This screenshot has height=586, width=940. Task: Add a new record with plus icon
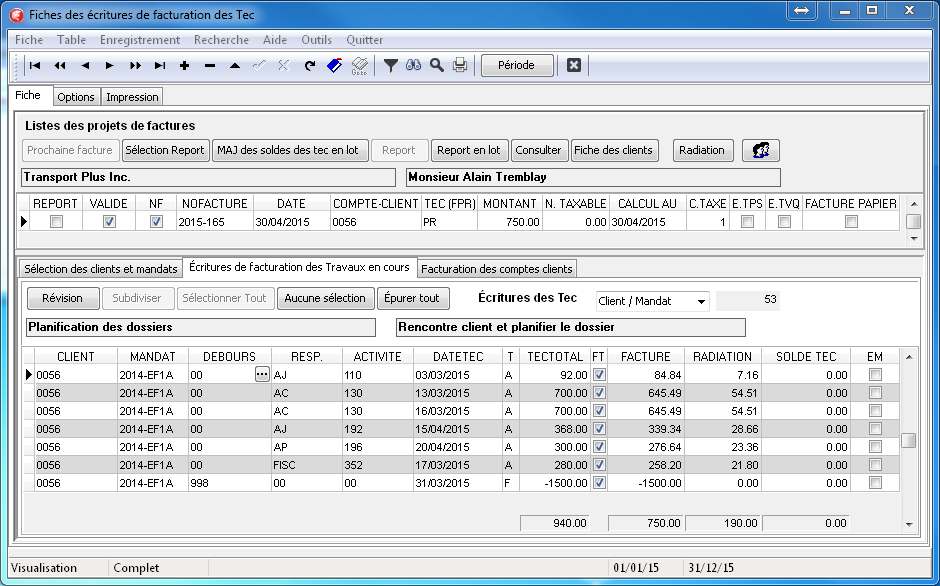pyautogui.click(x=185, y=65)
